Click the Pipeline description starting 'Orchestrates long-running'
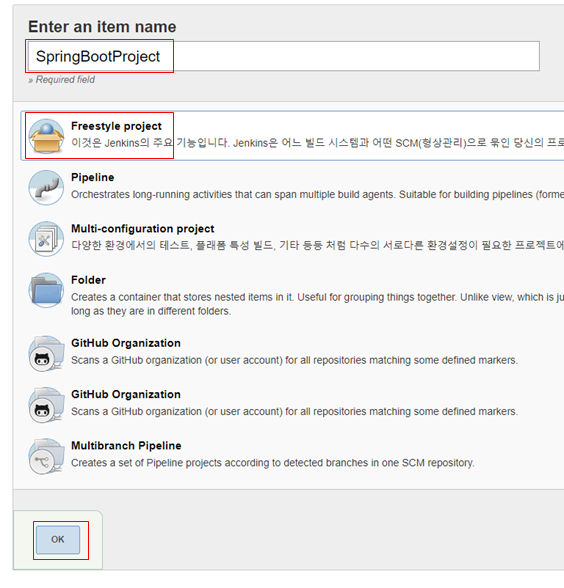This screenshot has width=564, height=588. coord(317,195)
